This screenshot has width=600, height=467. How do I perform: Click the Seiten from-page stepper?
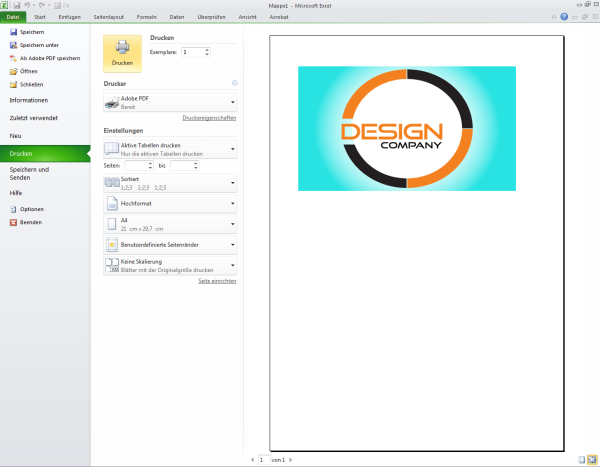click(x=150, y=166)
